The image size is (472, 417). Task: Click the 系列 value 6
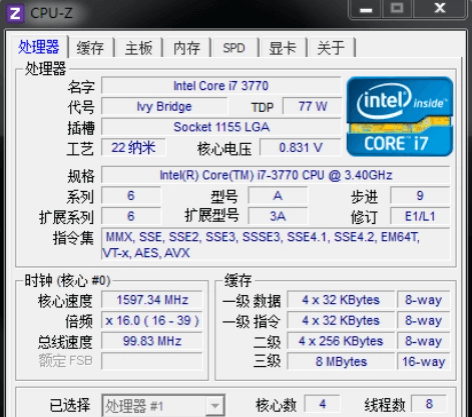[131, 196]
